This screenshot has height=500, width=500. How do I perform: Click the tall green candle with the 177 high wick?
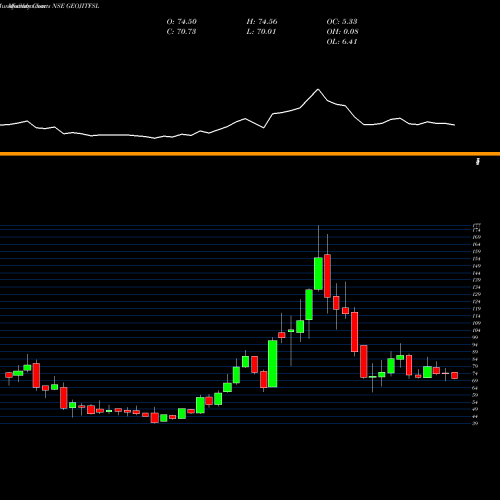(x=318, y=273)
